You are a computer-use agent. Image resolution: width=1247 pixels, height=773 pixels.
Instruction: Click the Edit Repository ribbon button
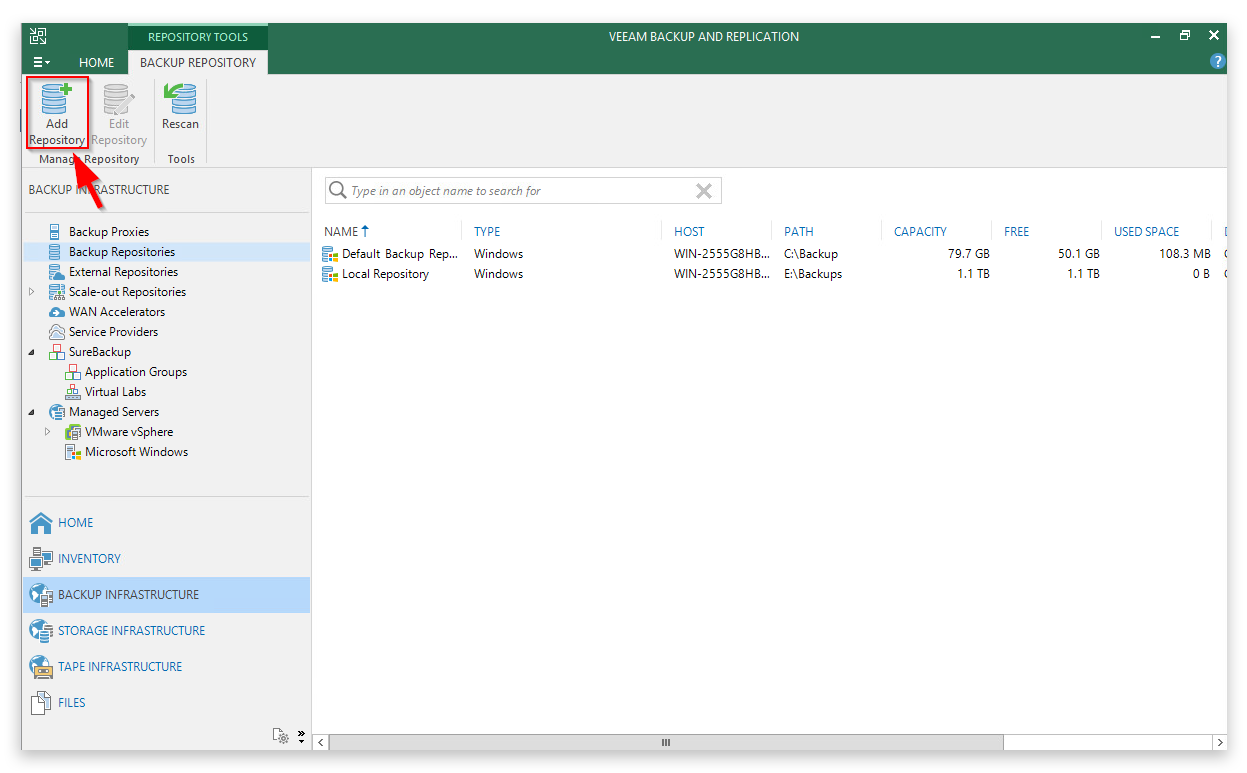[119, 113]
